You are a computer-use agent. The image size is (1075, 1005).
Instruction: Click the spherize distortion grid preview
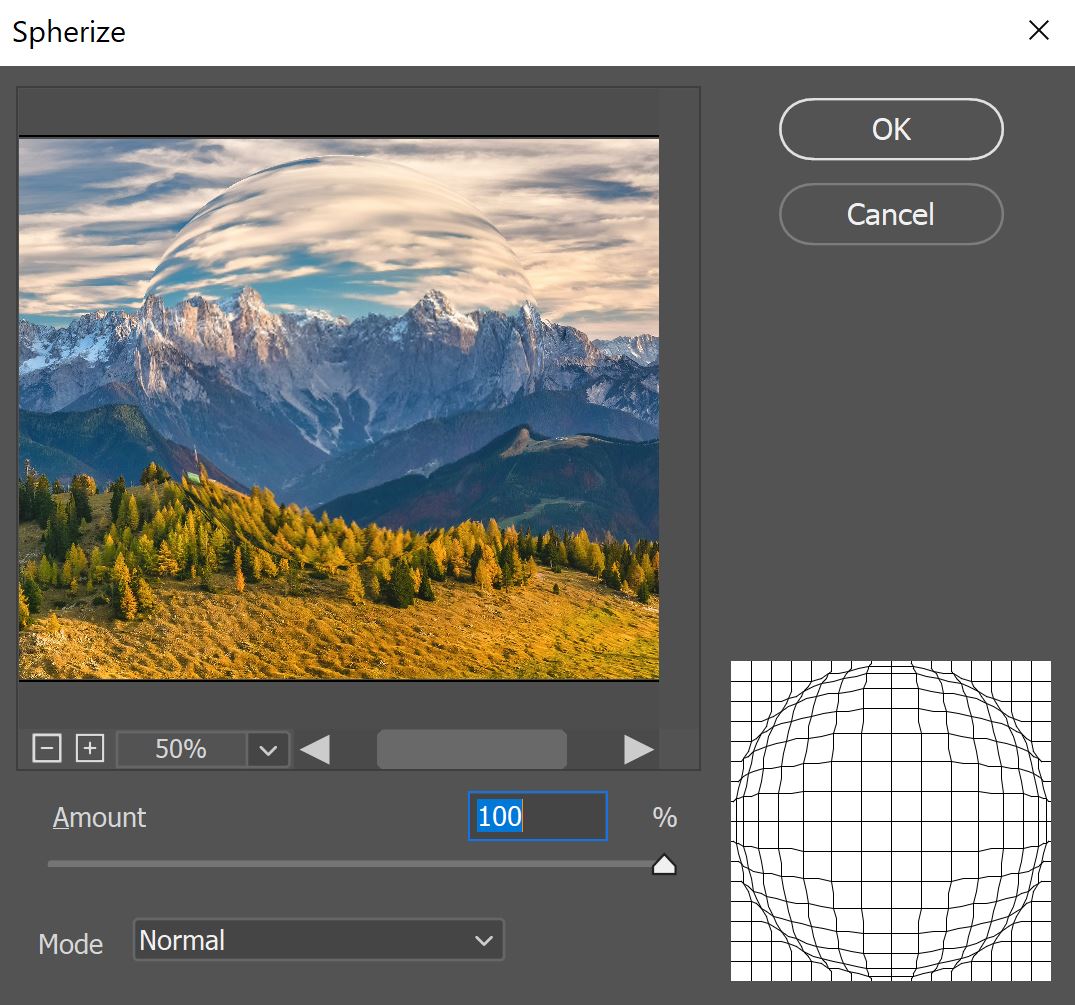(x=890, y=820)
